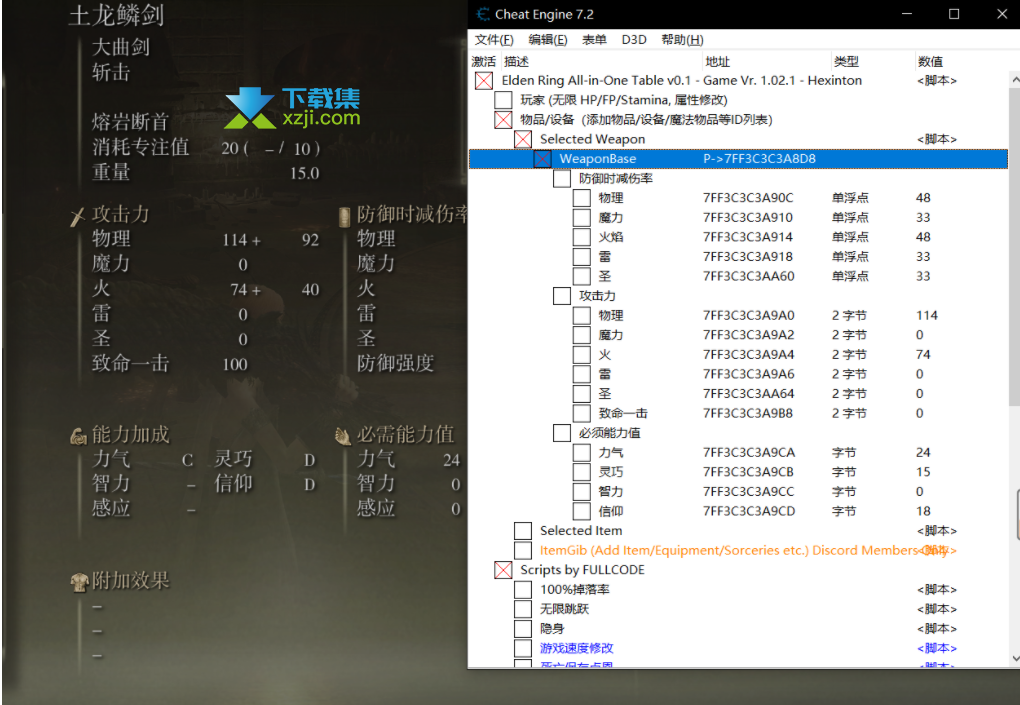Freeze the 魔力 7FF3C3C3A910 entry
The height and width of the screenshot is (705, 1020).
point(582,217)
